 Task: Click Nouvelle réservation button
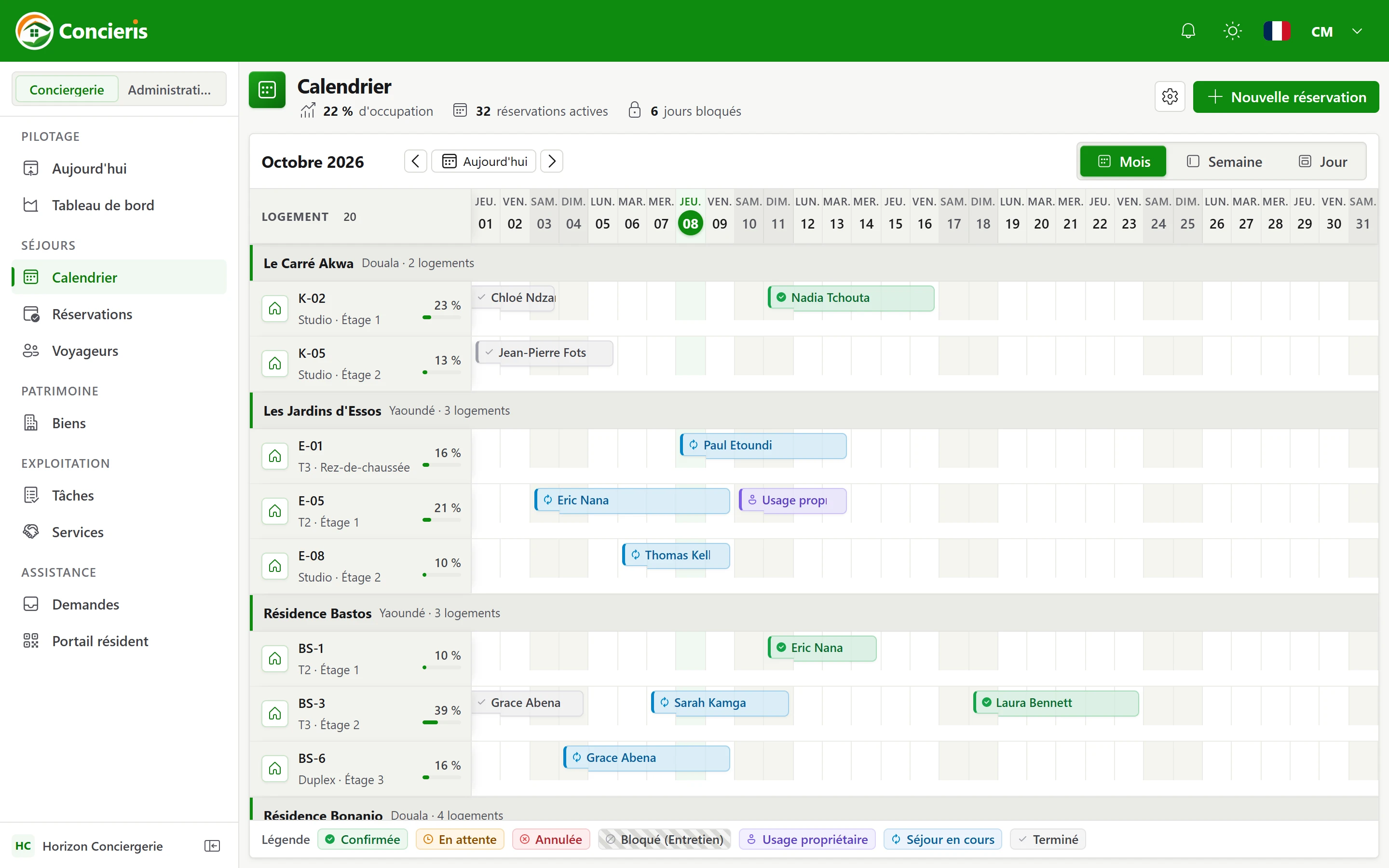point(1286,96)
